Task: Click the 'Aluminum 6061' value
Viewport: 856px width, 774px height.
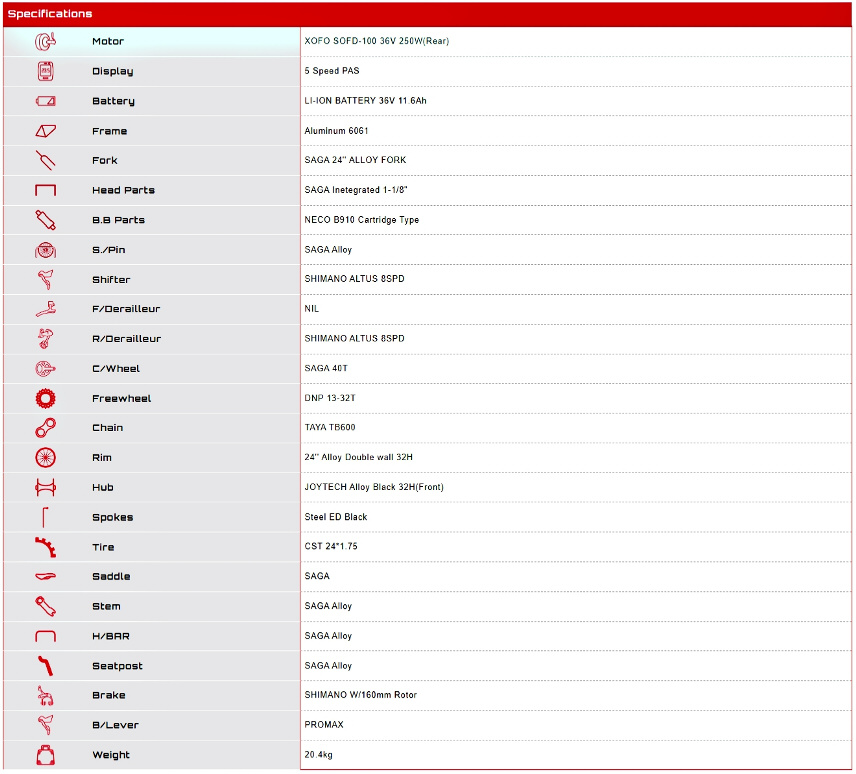Action: [336, 131]
